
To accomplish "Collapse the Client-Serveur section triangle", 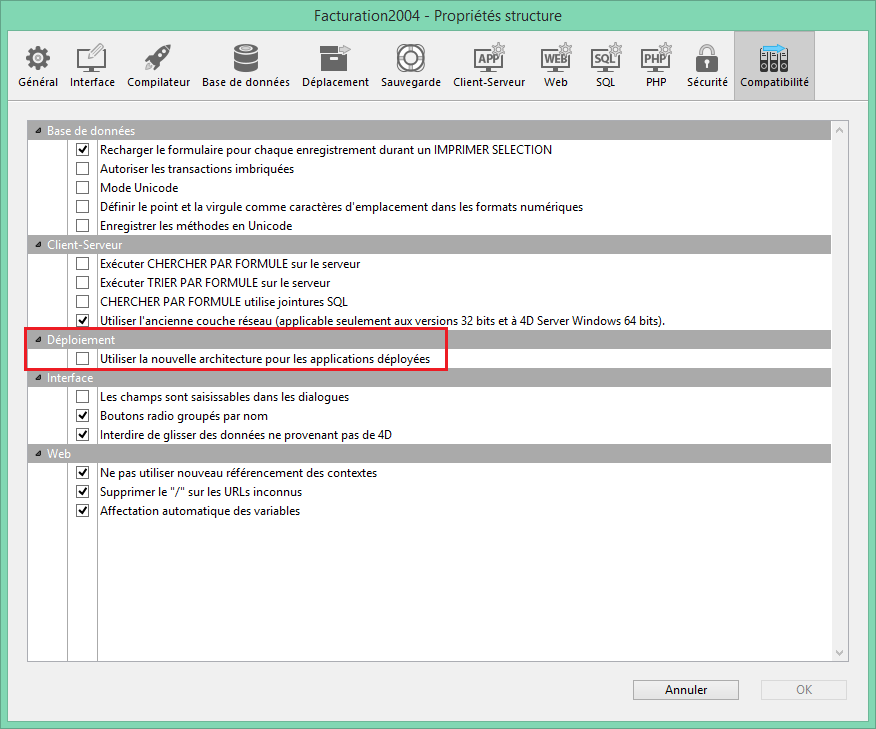I will pyautogui.click(x=38, y=245).
